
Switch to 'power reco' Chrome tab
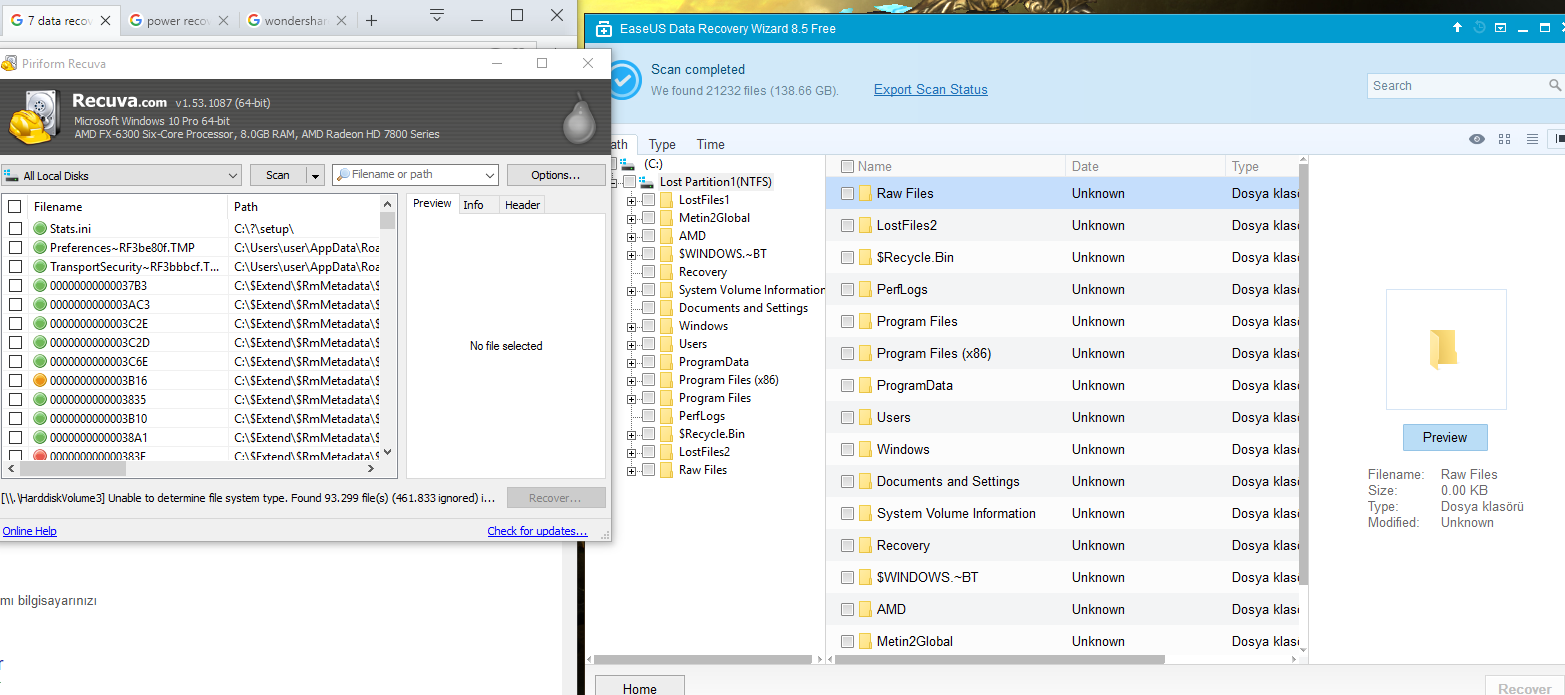(178, 20)
